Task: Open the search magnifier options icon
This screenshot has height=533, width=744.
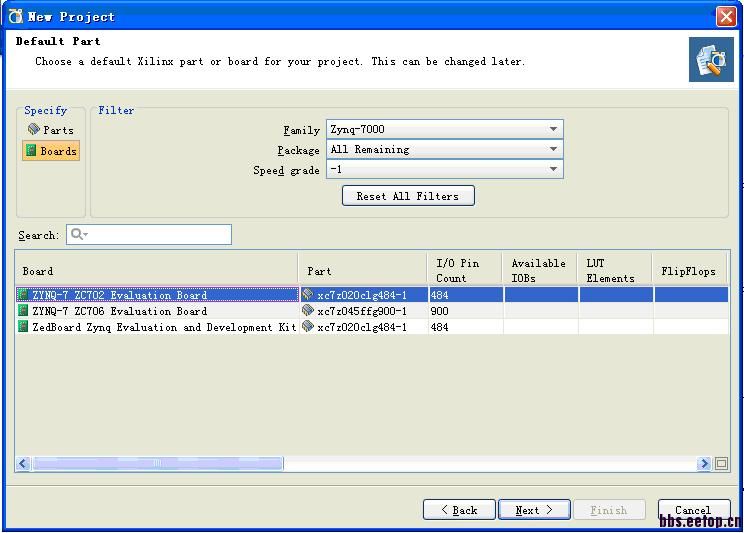Action: (79, 234)
